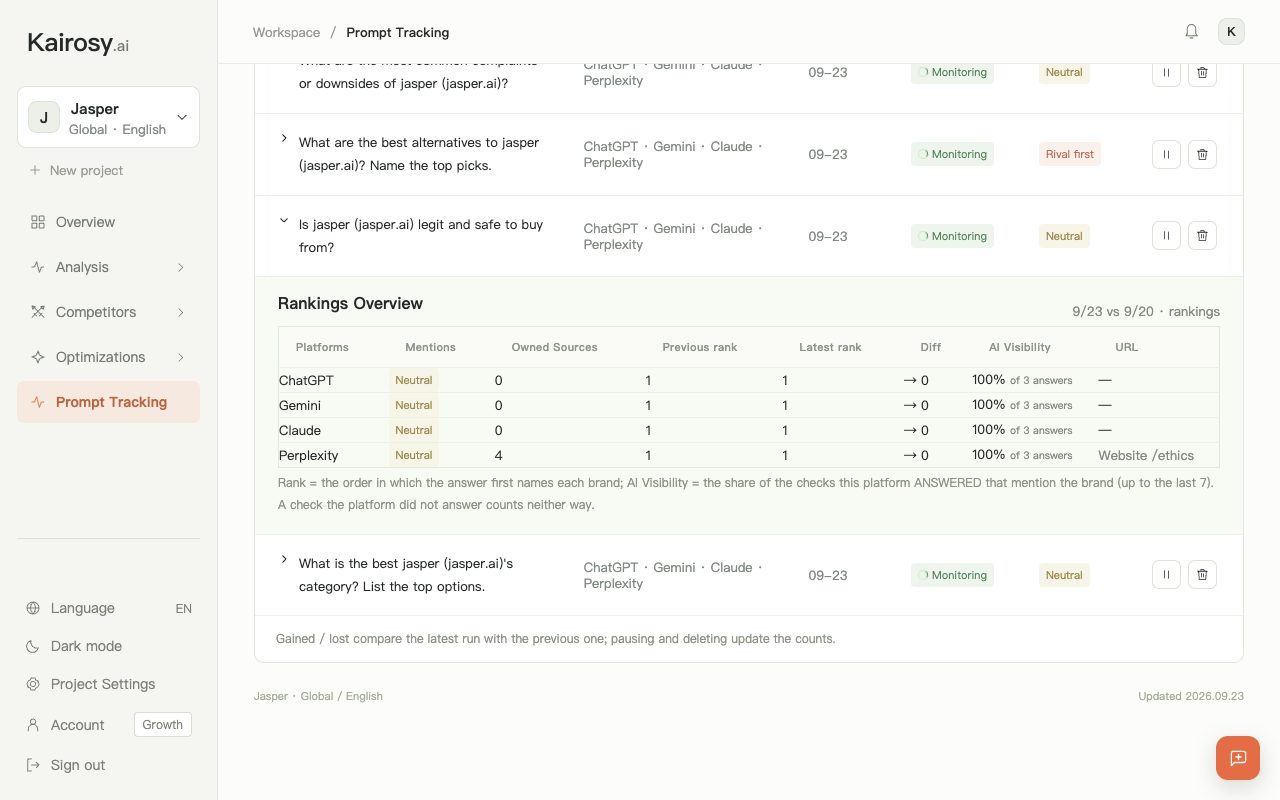The height and width of the screenshot is (800, 1280).
Task: Delete the "legit and safe to buy" prompt
Action: [x=1202, y=236]
